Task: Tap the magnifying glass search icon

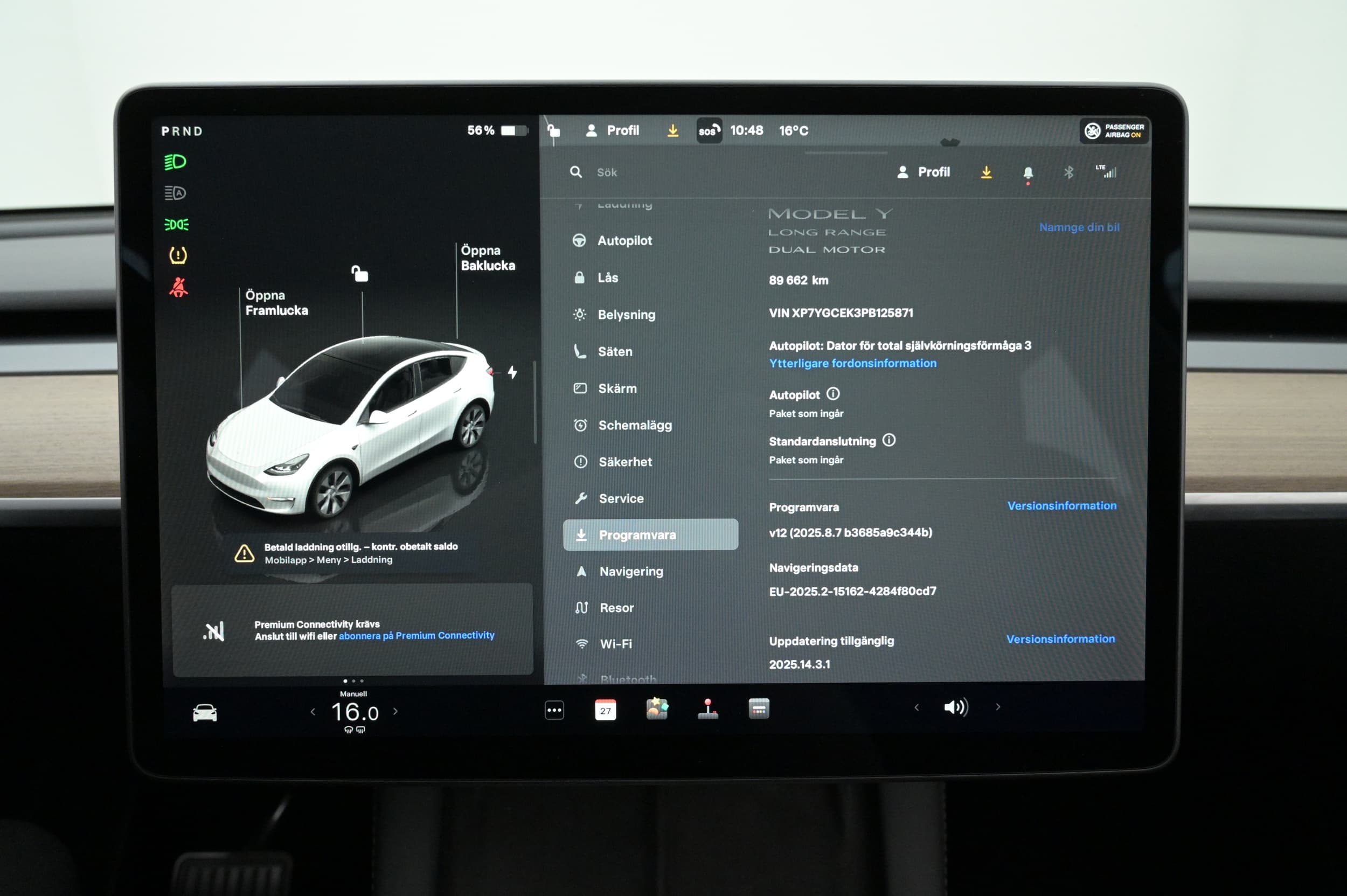Action: (575, 172)
